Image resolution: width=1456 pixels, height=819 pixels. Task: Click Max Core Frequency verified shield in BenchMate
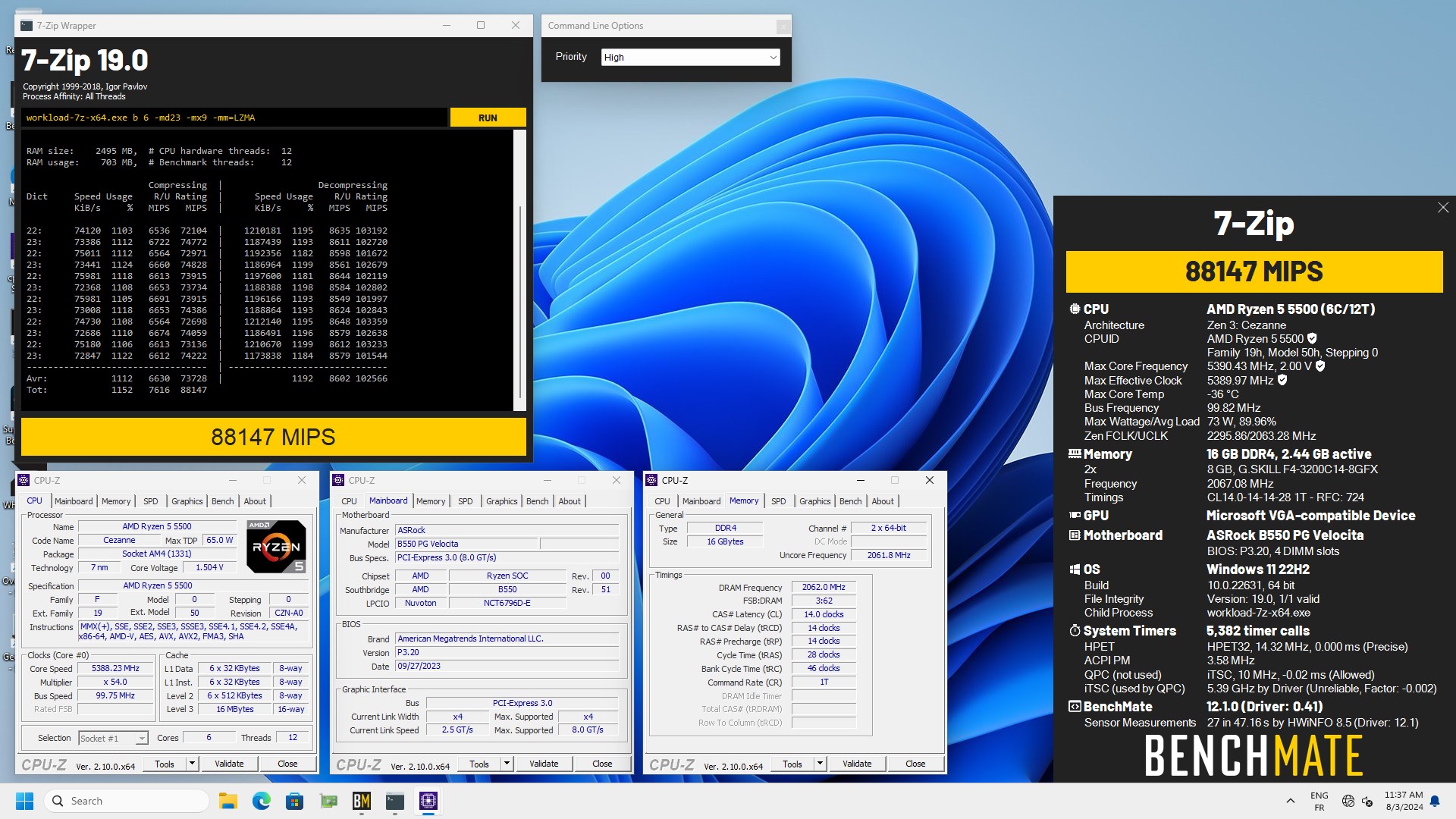point(1320,366)
